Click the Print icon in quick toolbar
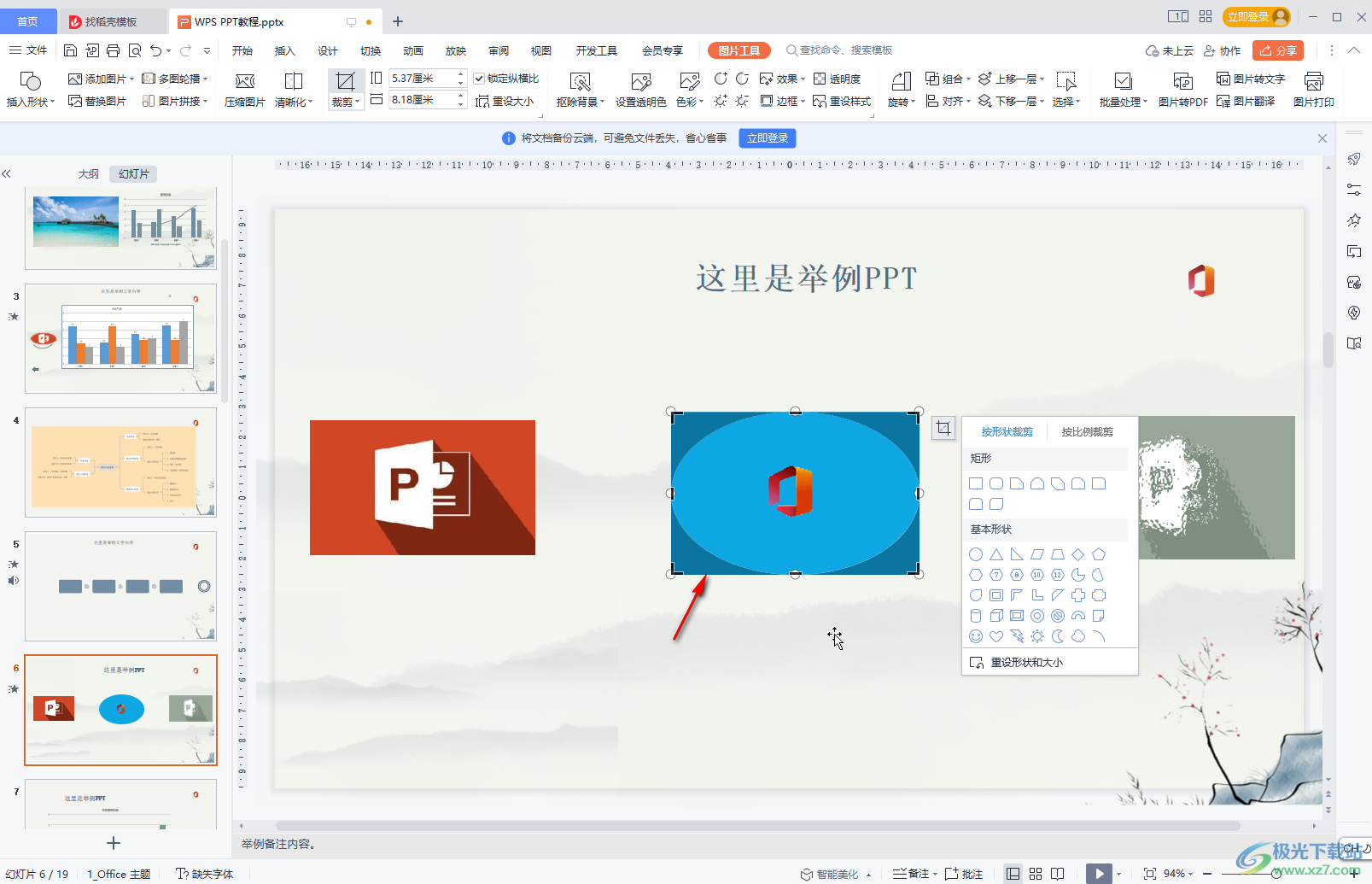This screenshot has width=1372, height=884. point(113,50)
